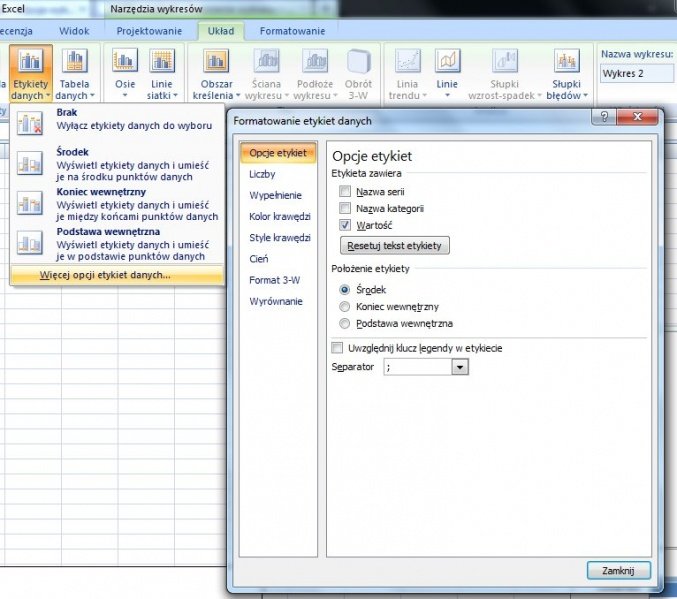Select the Podstawa wewnętrzna radio button
This screenshot has height=599, width=677.
pyautogui.click(x=345, y=324)
